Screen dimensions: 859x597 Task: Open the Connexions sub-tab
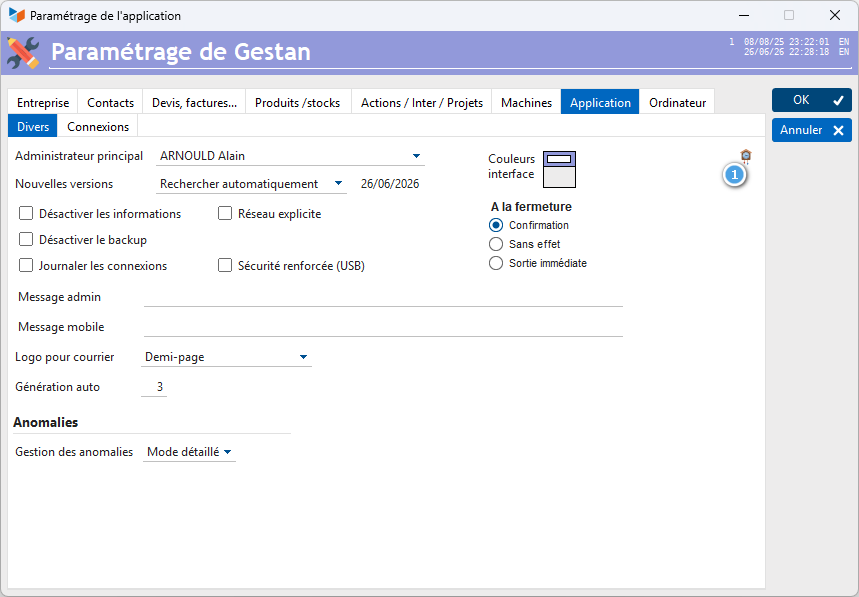tap(98, 127)
